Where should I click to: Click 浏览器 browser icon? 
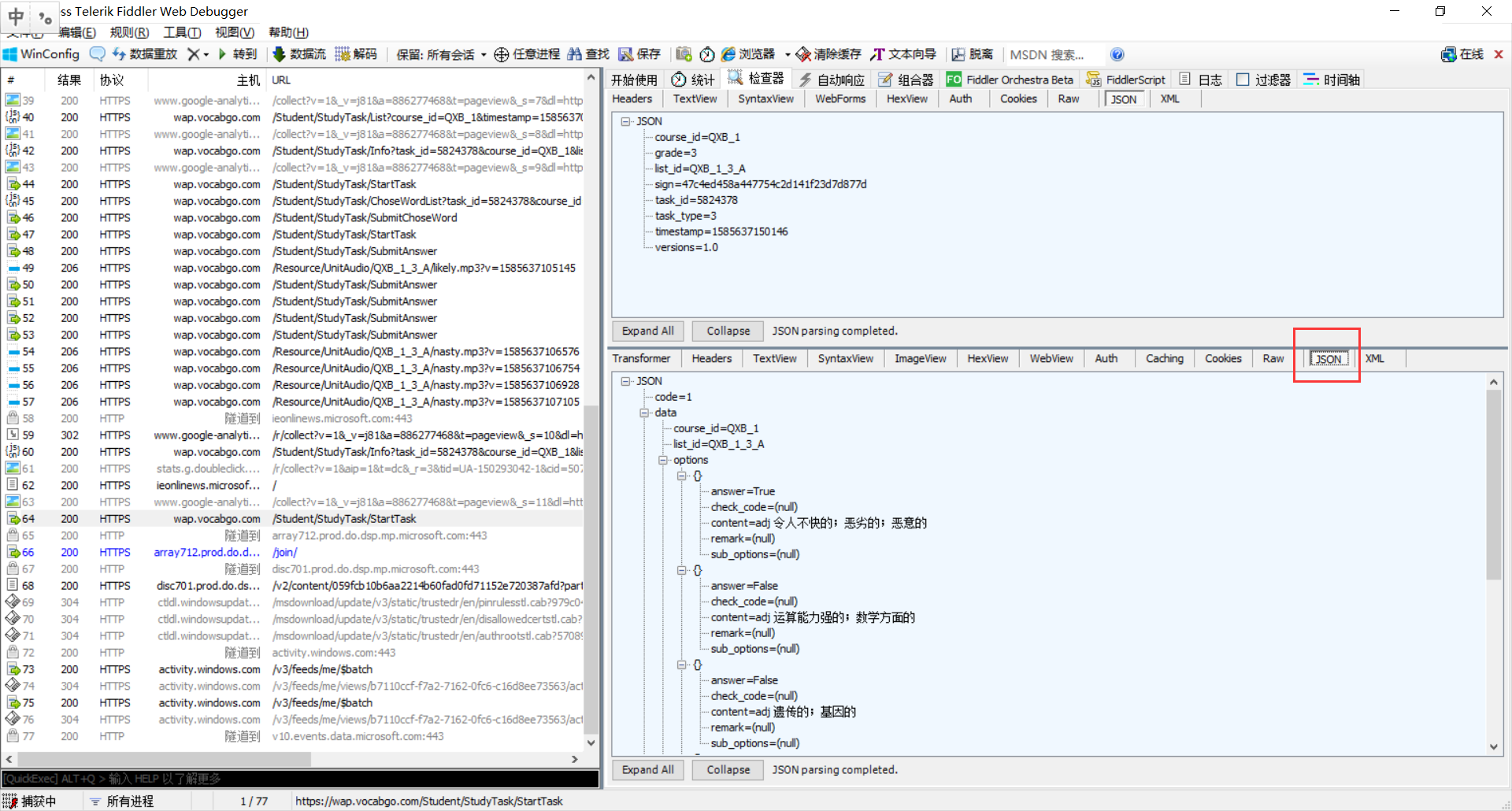(748, 54)
